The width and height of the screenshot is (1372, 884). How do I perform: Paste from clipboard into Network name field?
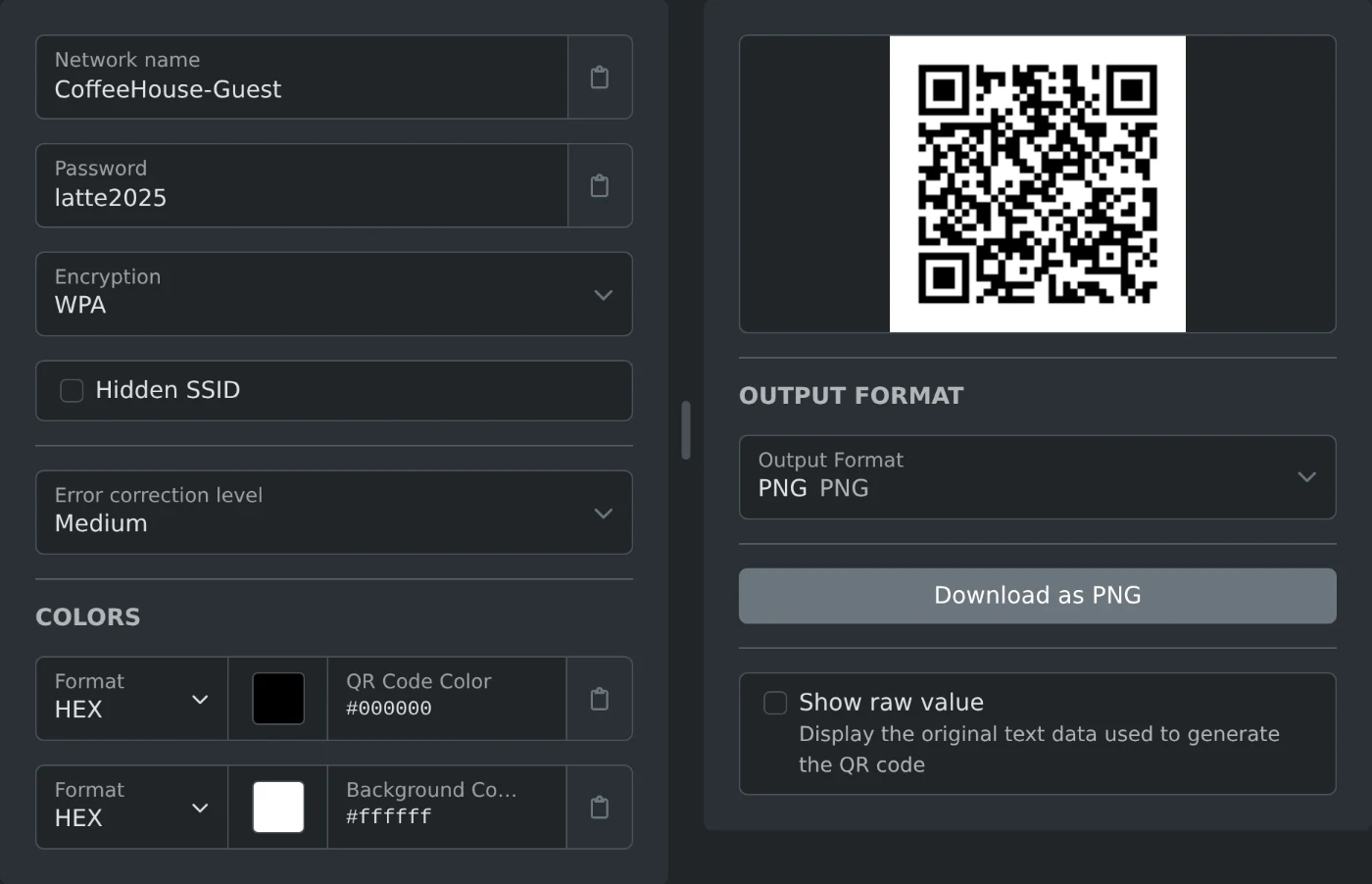(600, 77)
